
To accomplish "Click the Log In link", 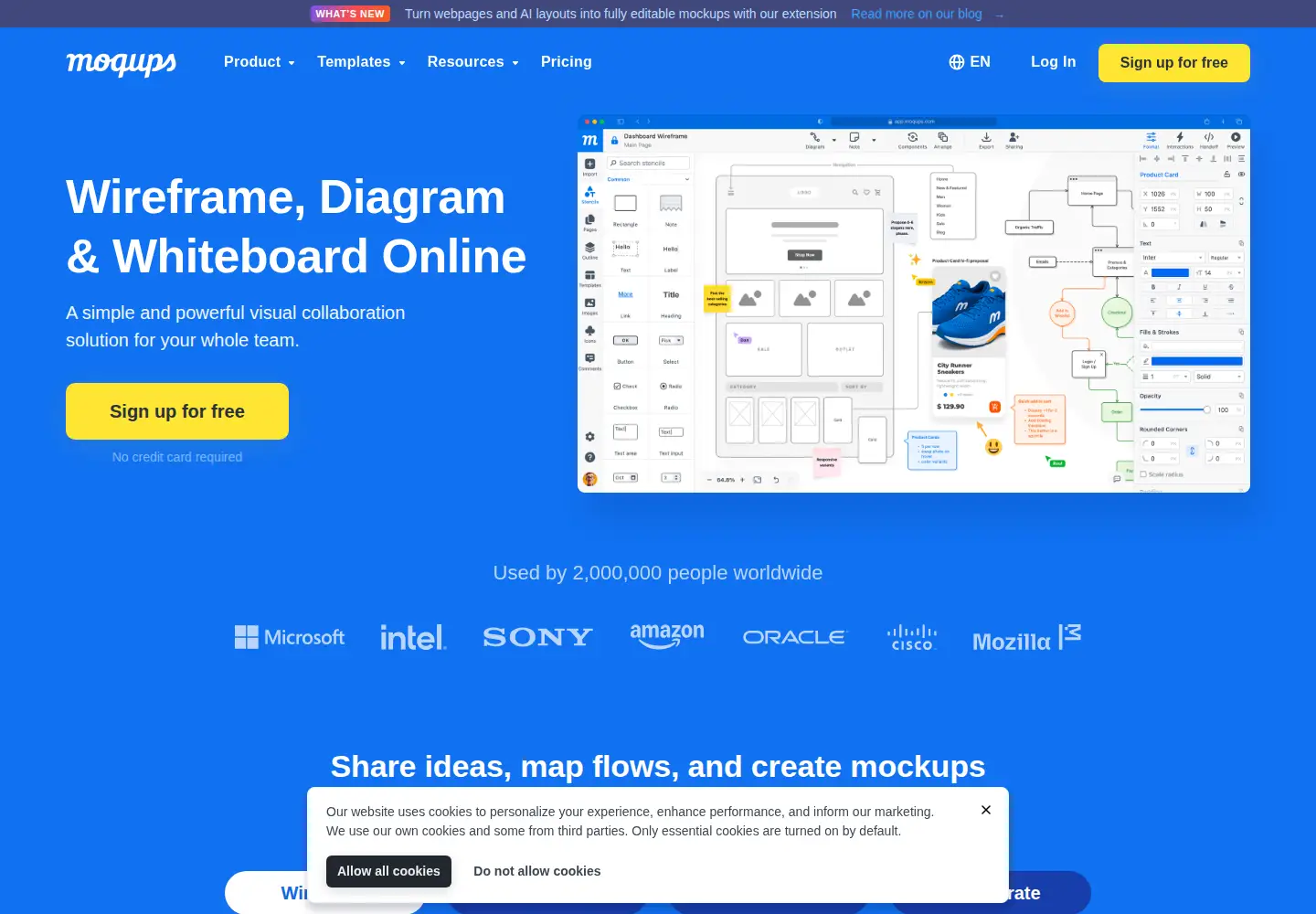I will coord(1054,62).
